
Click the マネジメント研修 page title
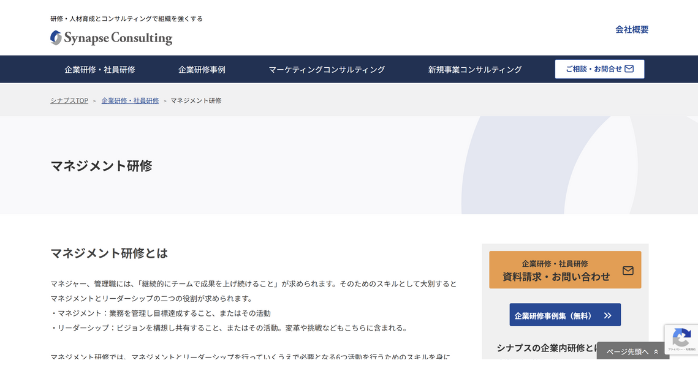point(101,166)
